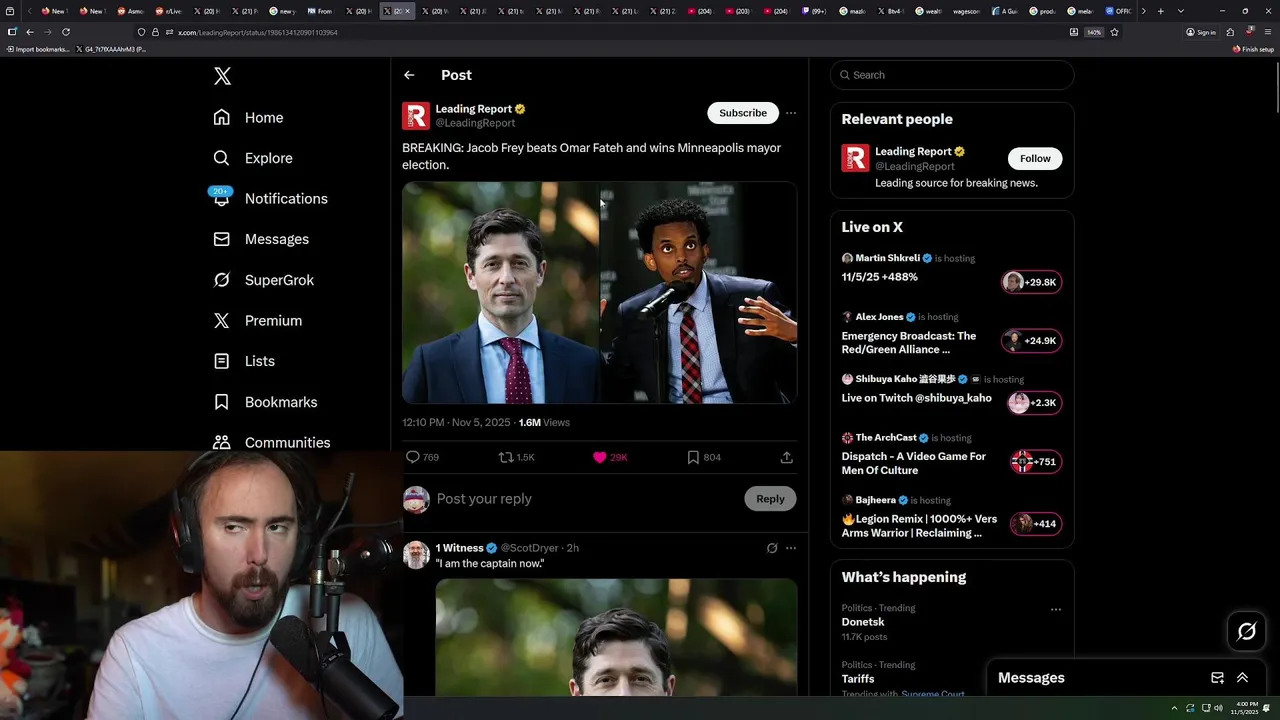Open The ArchCast Dispatch live listing
1280x720 pixels.
pyautogui.click(x=951, y=456)
